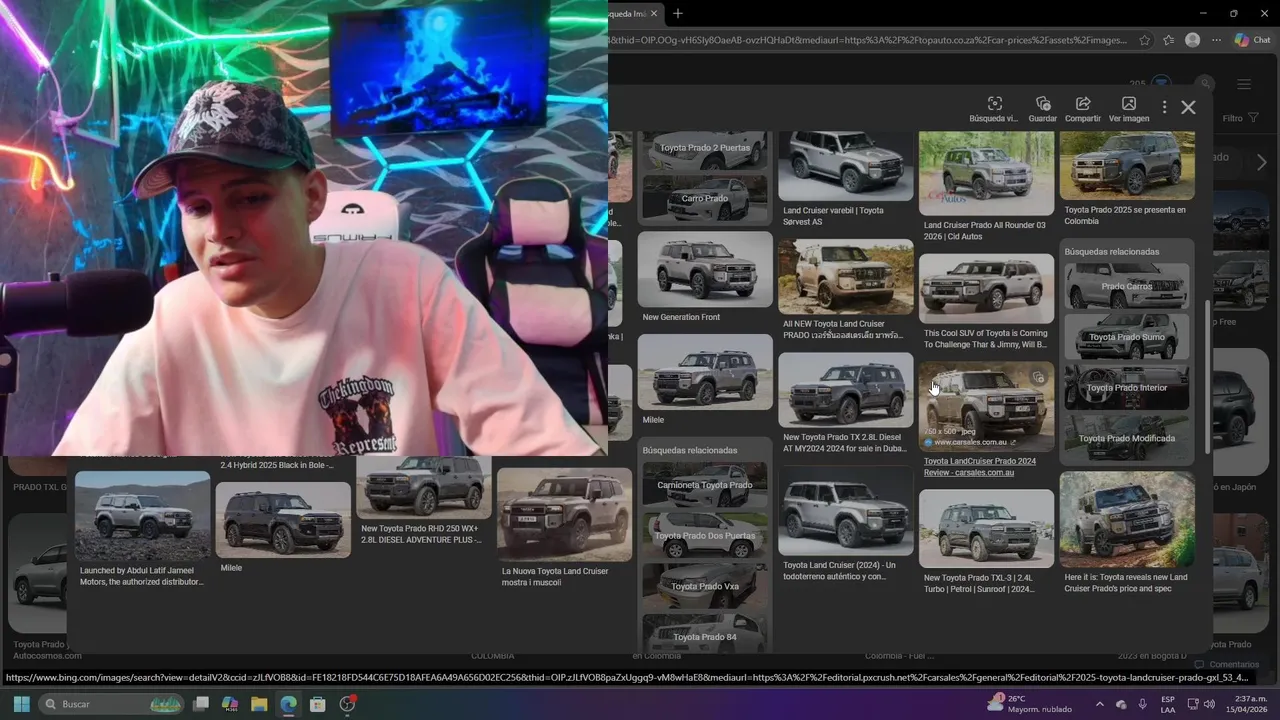The width and height of the screenshot is (1280, 720).
Task: Open the Toyota LandCruiser Prado 2024 Review title
Action: [980, 466]
